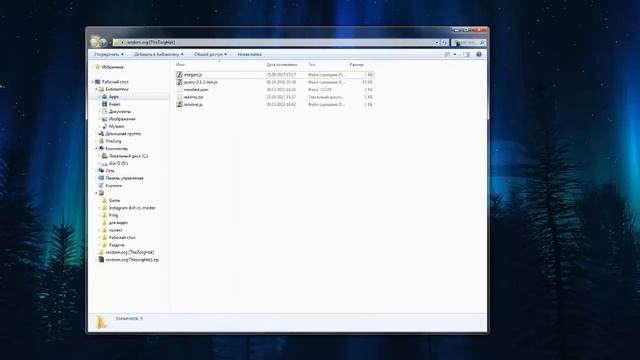Select the Frog folder in the tree
640x360 pixels.
coord(113,215)
